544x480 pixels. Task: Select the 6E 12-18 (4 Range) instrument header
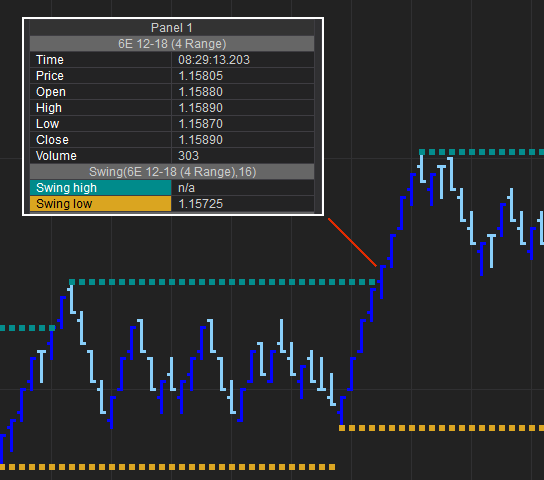tap(172, 44)
